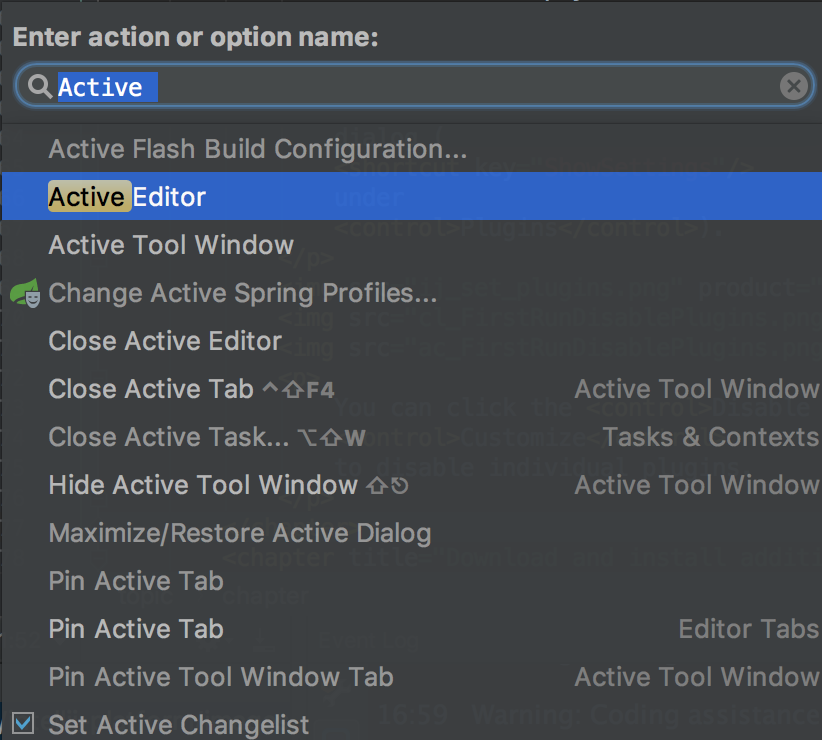Click the Editor Tabs group label
This screenshot has width=822, height=740.
(x=748, y=629)
